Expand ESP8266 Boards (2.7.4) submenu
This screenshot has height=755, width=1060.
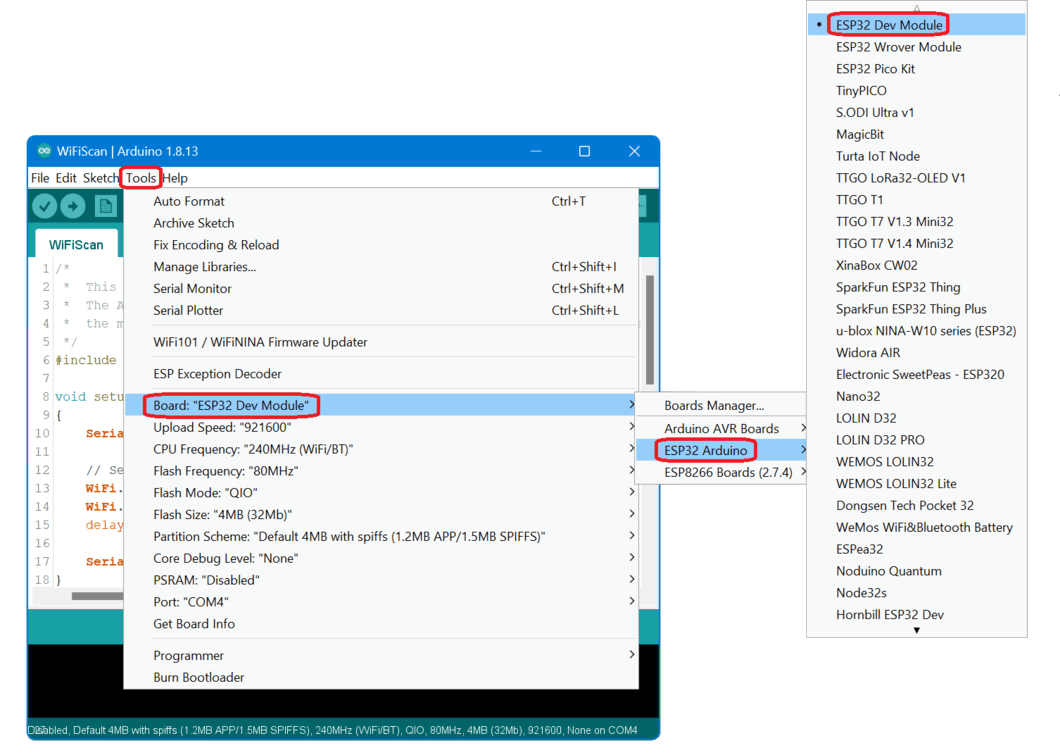pyautogui.click(x=722, y=472)
